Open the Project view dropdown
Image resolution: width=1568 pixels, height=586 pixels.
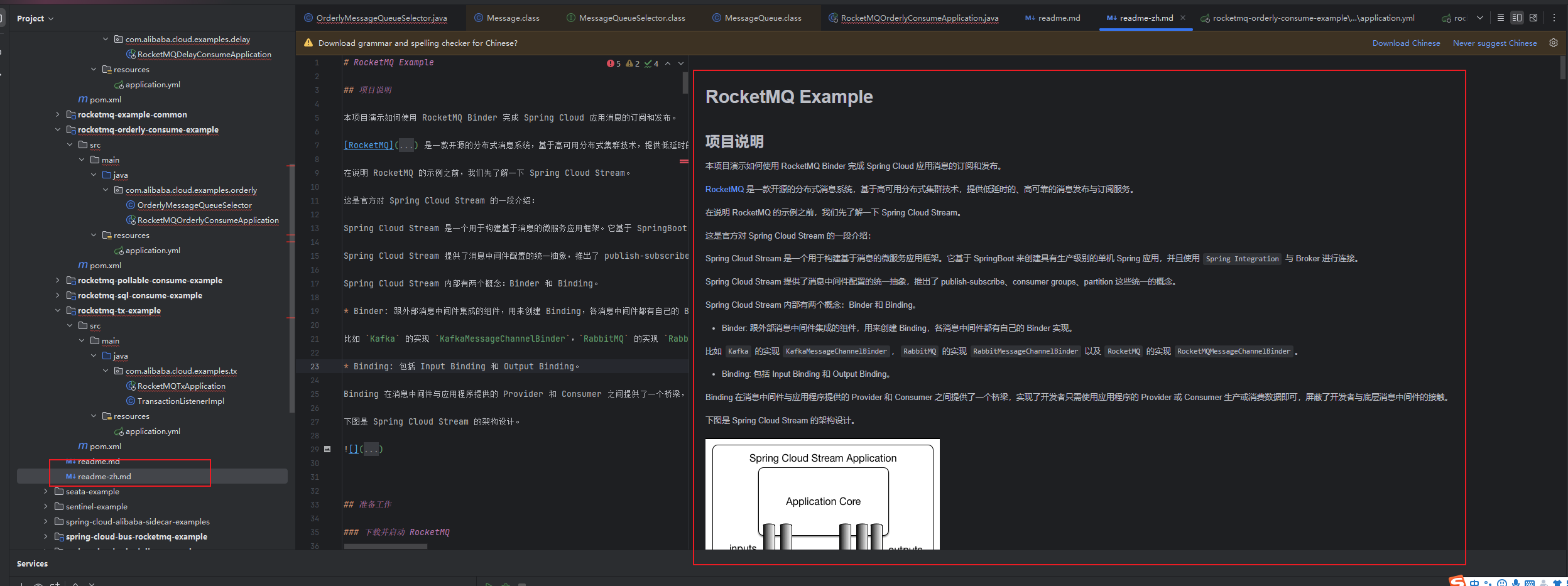pos(35,18)
